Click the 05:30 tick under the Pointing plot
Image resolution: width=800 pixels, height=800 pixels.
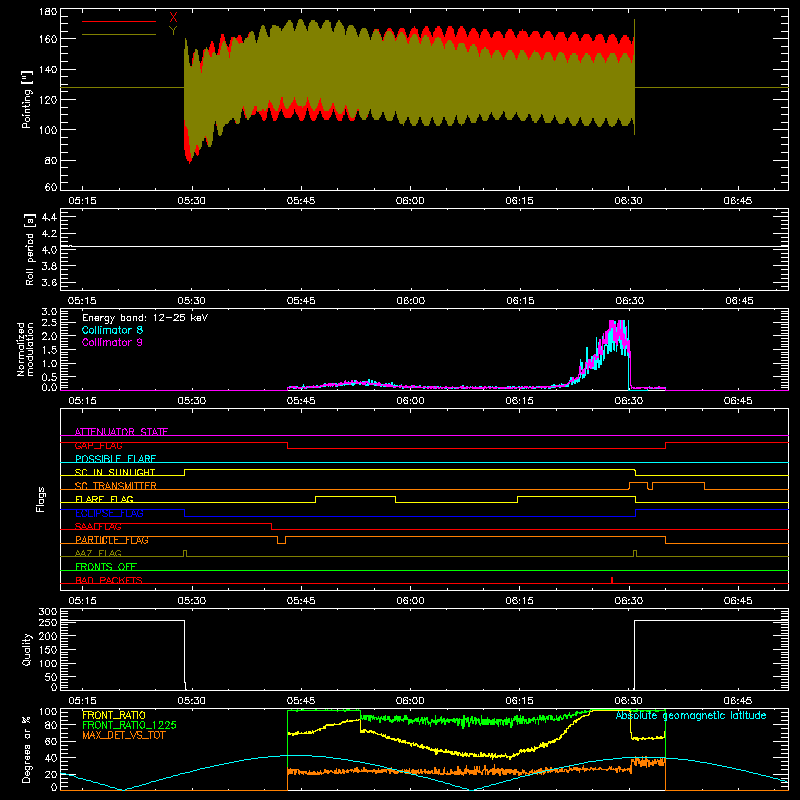(191, 201)
